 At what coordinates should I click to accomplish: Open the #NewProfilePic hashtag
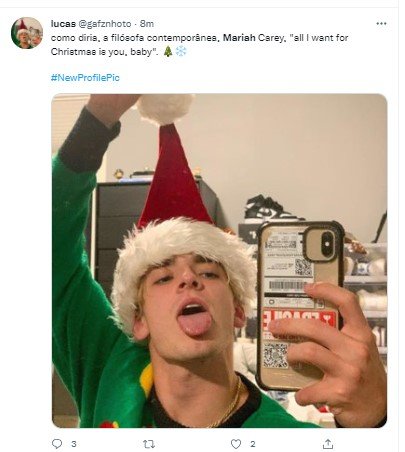coord(85,78)
